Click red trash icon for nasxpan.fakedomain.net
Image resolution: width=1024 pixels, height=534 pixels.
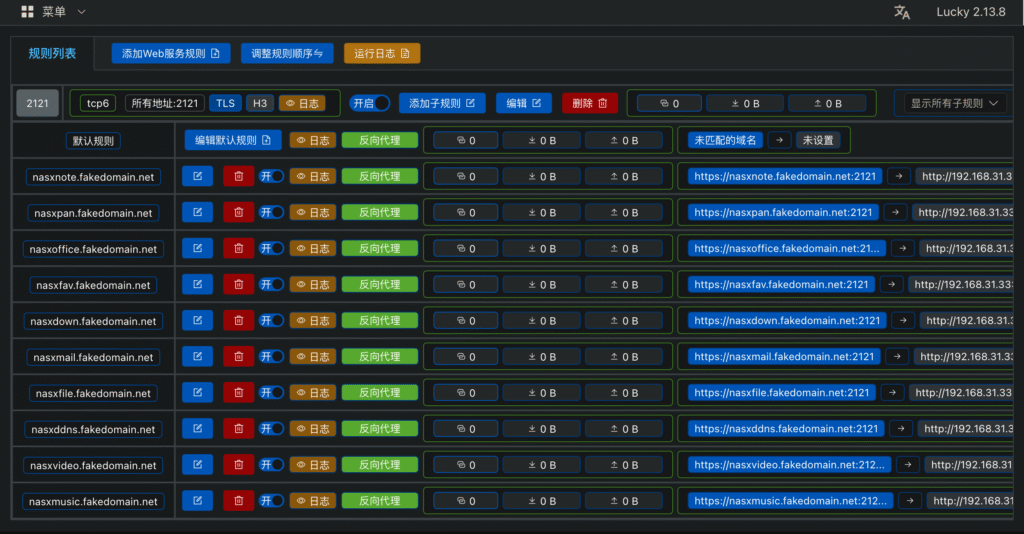[x=238, y=212]
